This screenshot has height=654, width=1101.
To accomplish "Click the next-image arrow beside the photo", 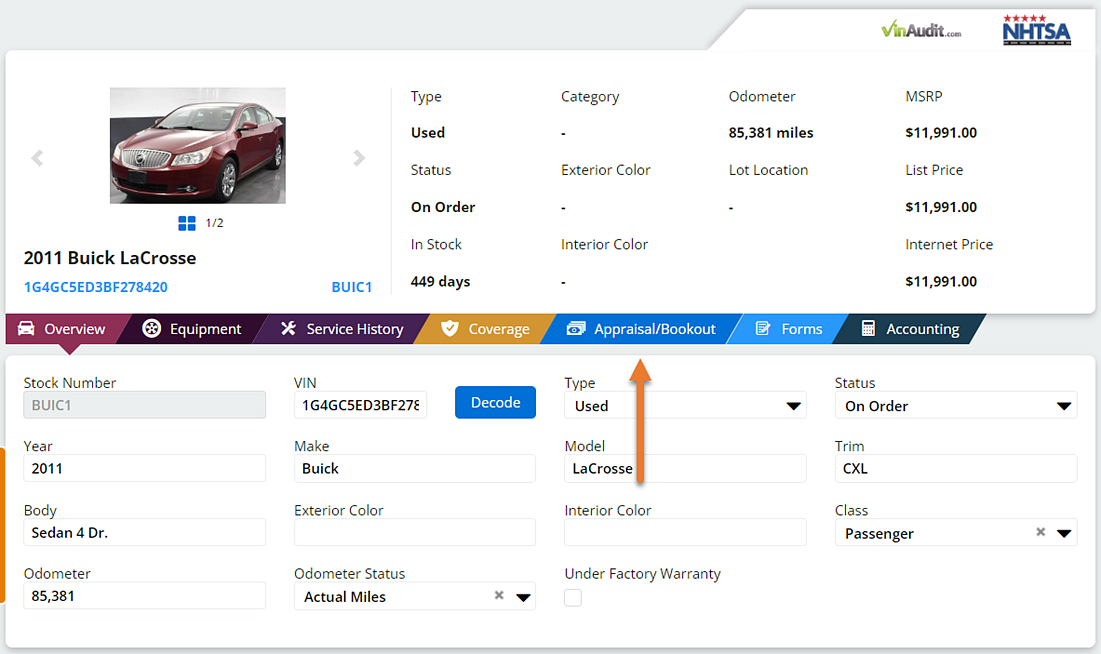I will tap(359, 157).
